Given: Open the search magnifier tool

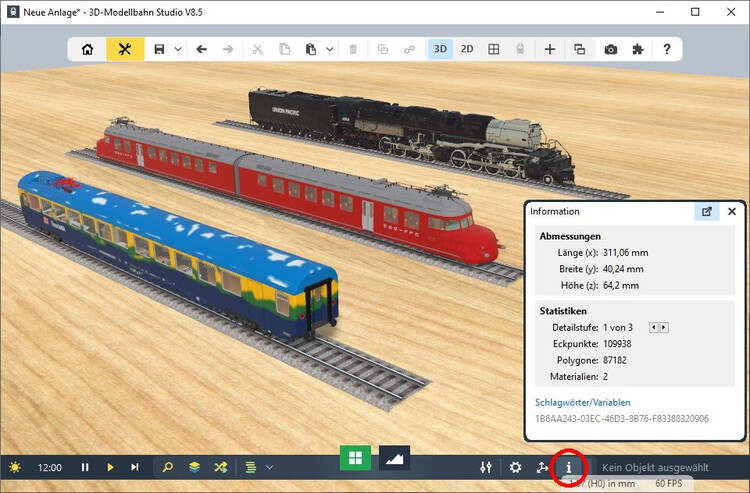Looking at the screenshot, I should point(167,467).
